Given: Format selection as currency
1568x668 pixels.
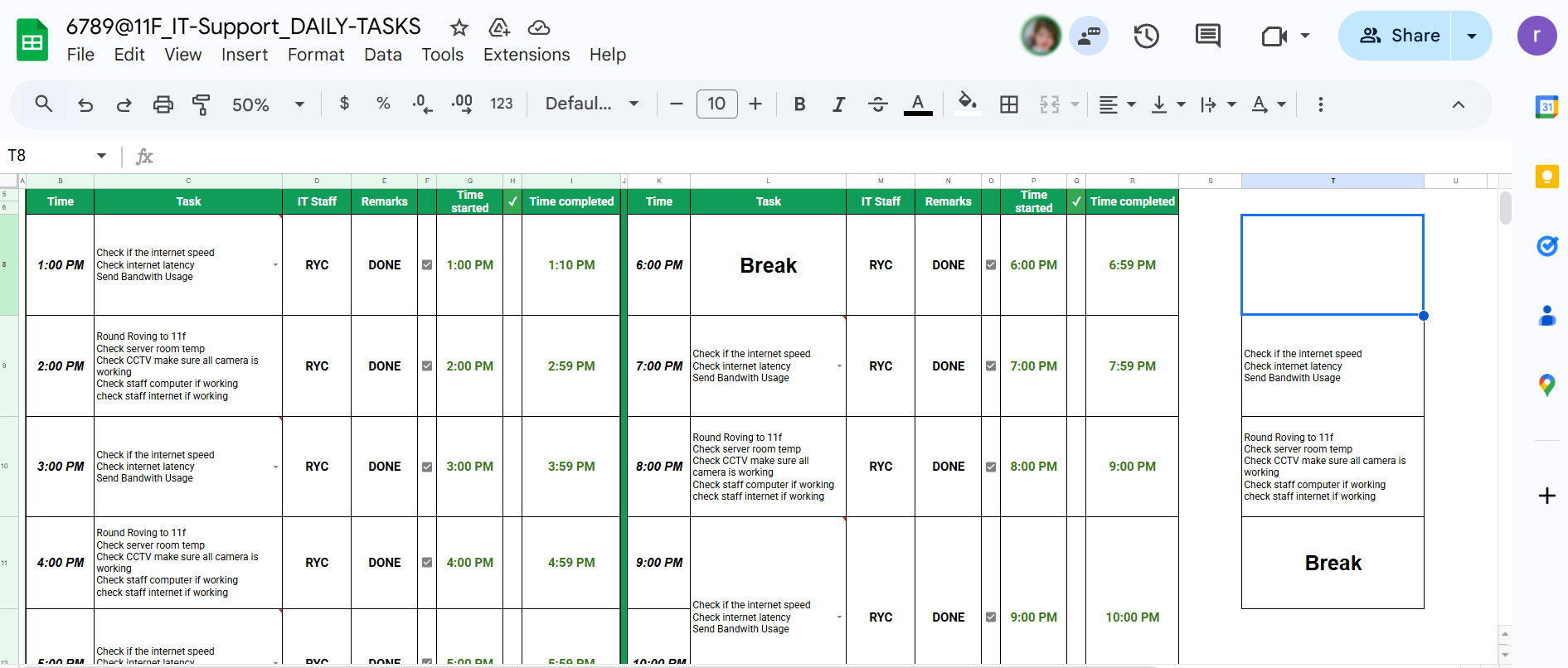Looking at the screenshot, I should click(344, 104).
